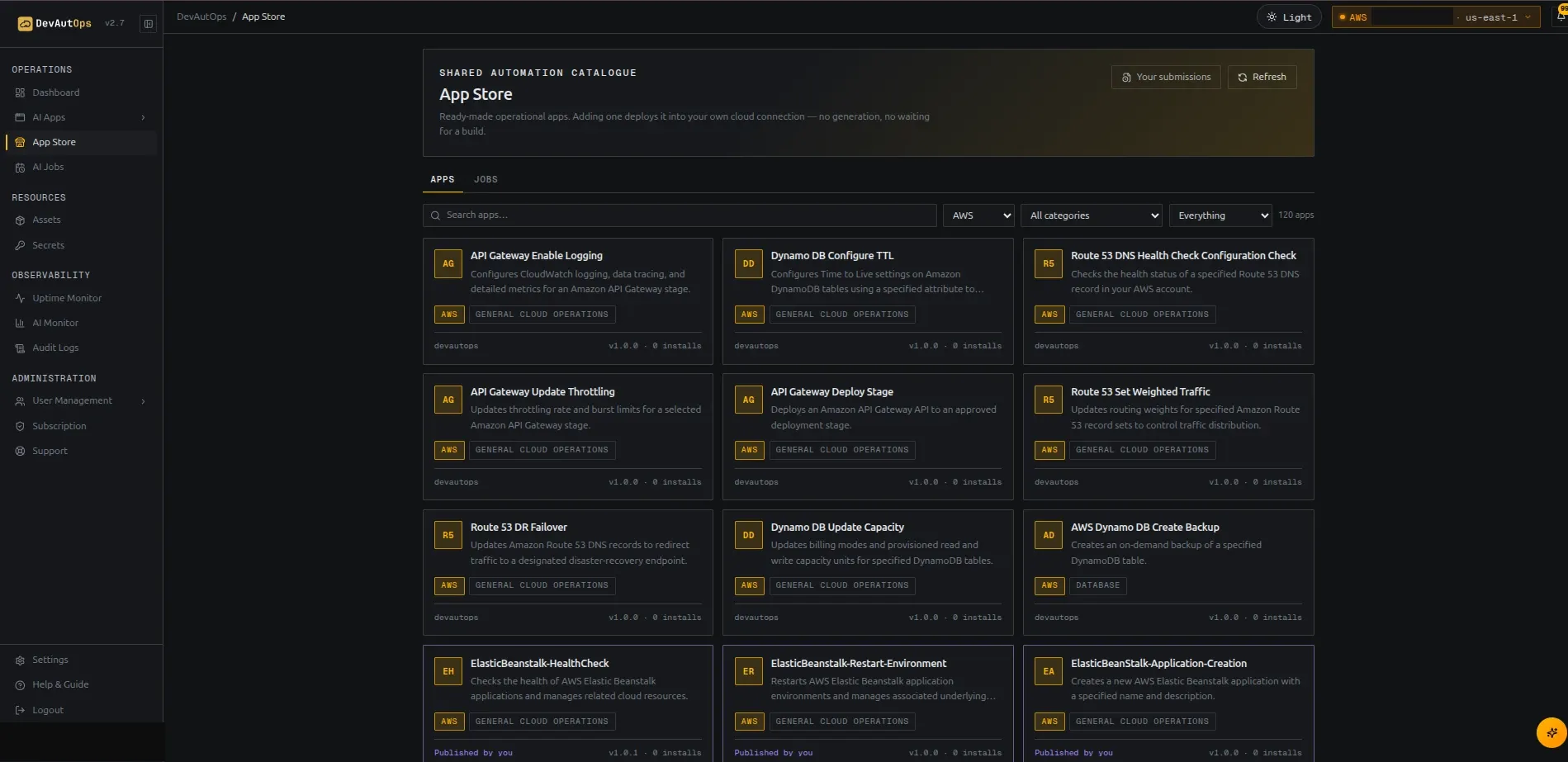This screenshot has height=762, width=1568.
Task: Open Route 53 Set Weighted Traffic card
Action: (x=1168, y=437)
